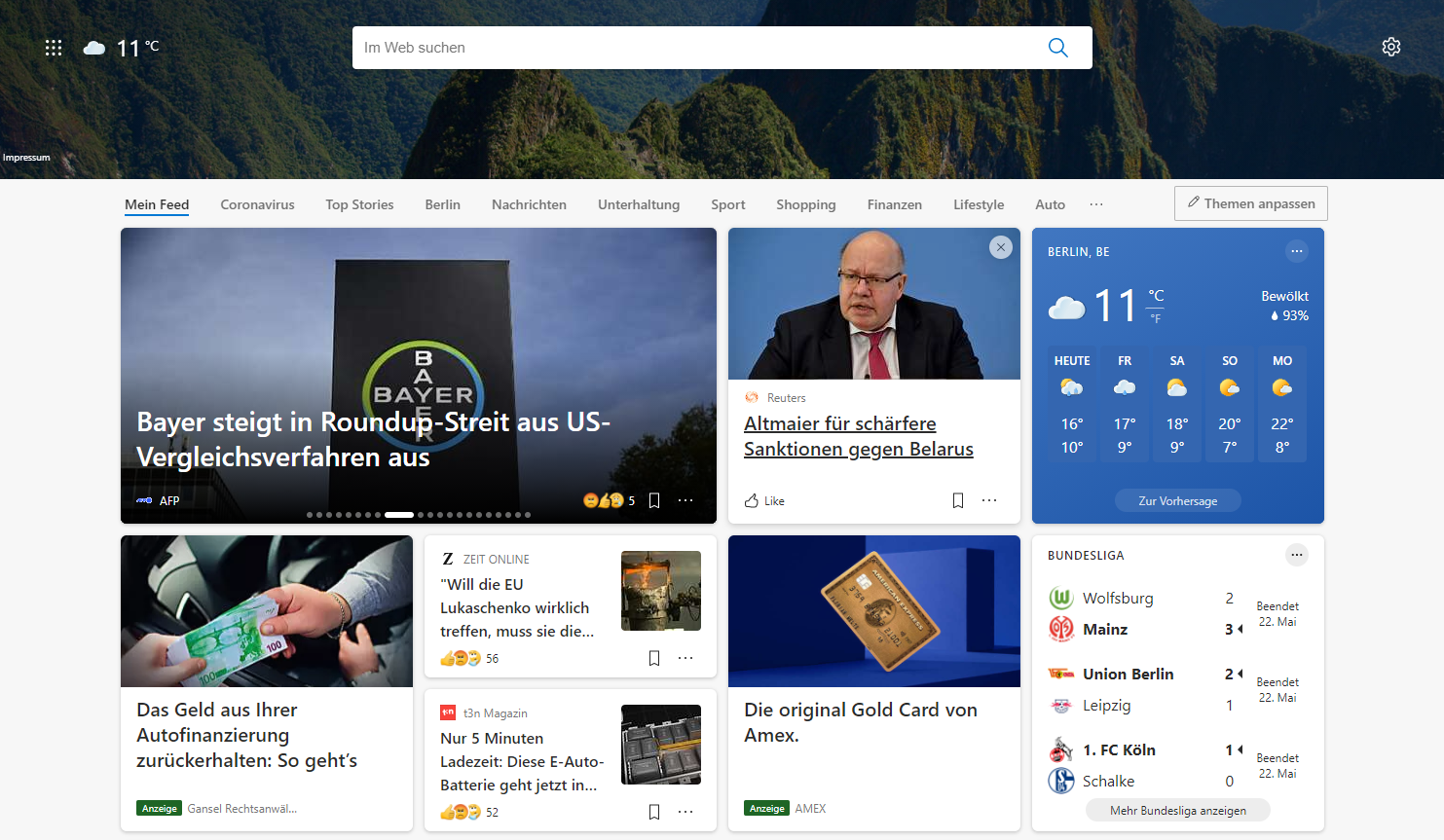Select the active carousel slide indicator
The width and height of the screenshot is (1444, 840).
pos(399,514)
